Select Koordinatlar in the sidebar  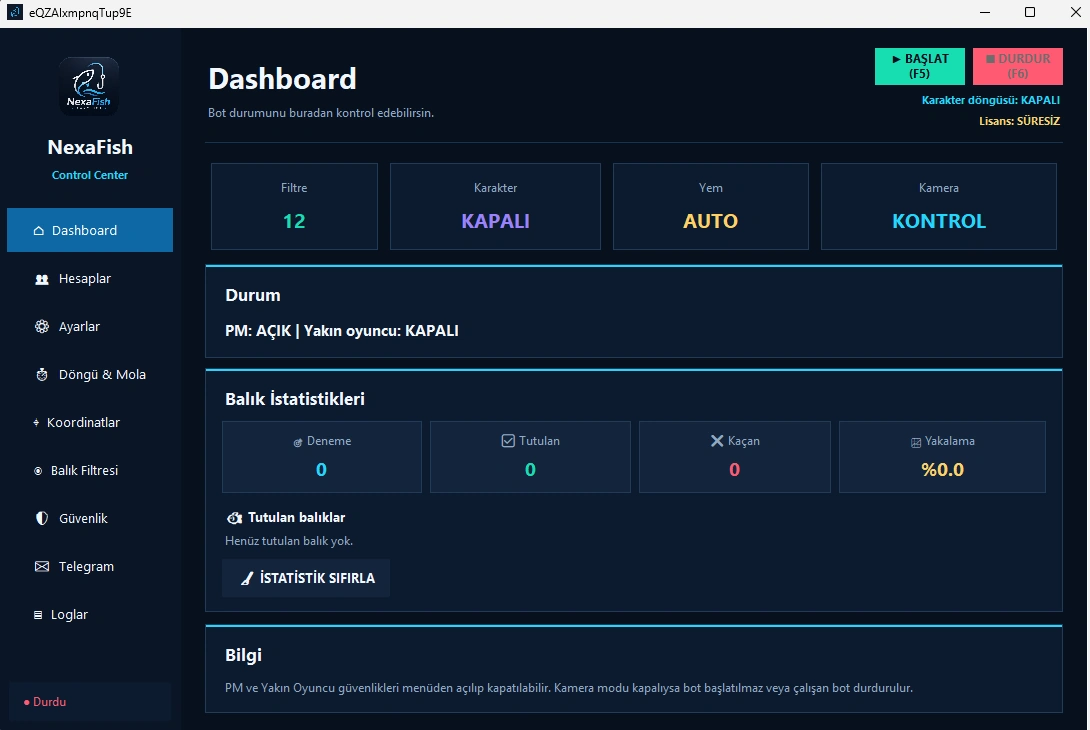click(90, 423)
